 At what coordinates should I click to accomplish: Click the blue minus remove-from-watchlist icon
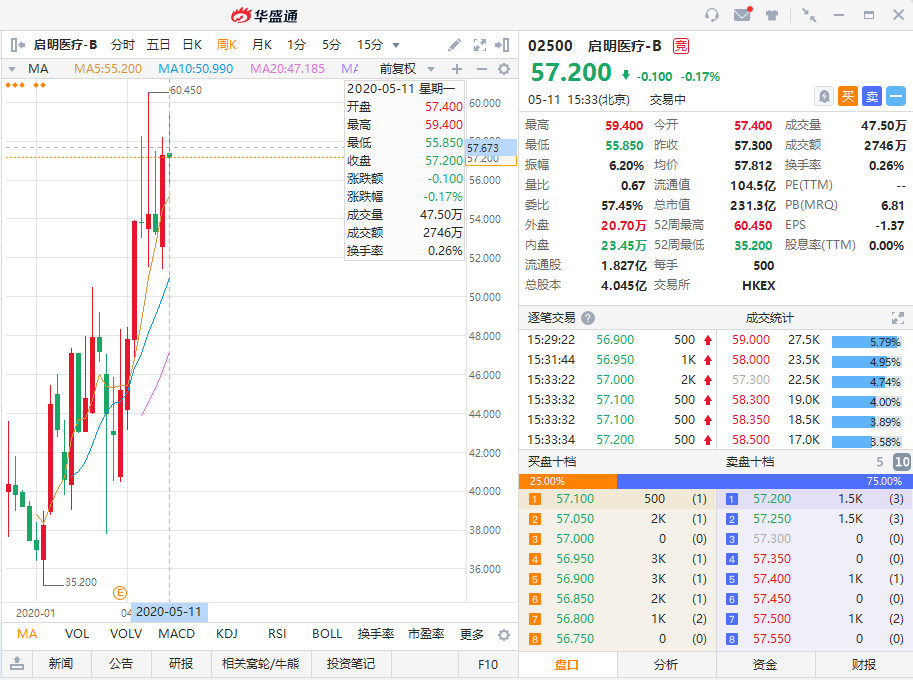[896, 96]
